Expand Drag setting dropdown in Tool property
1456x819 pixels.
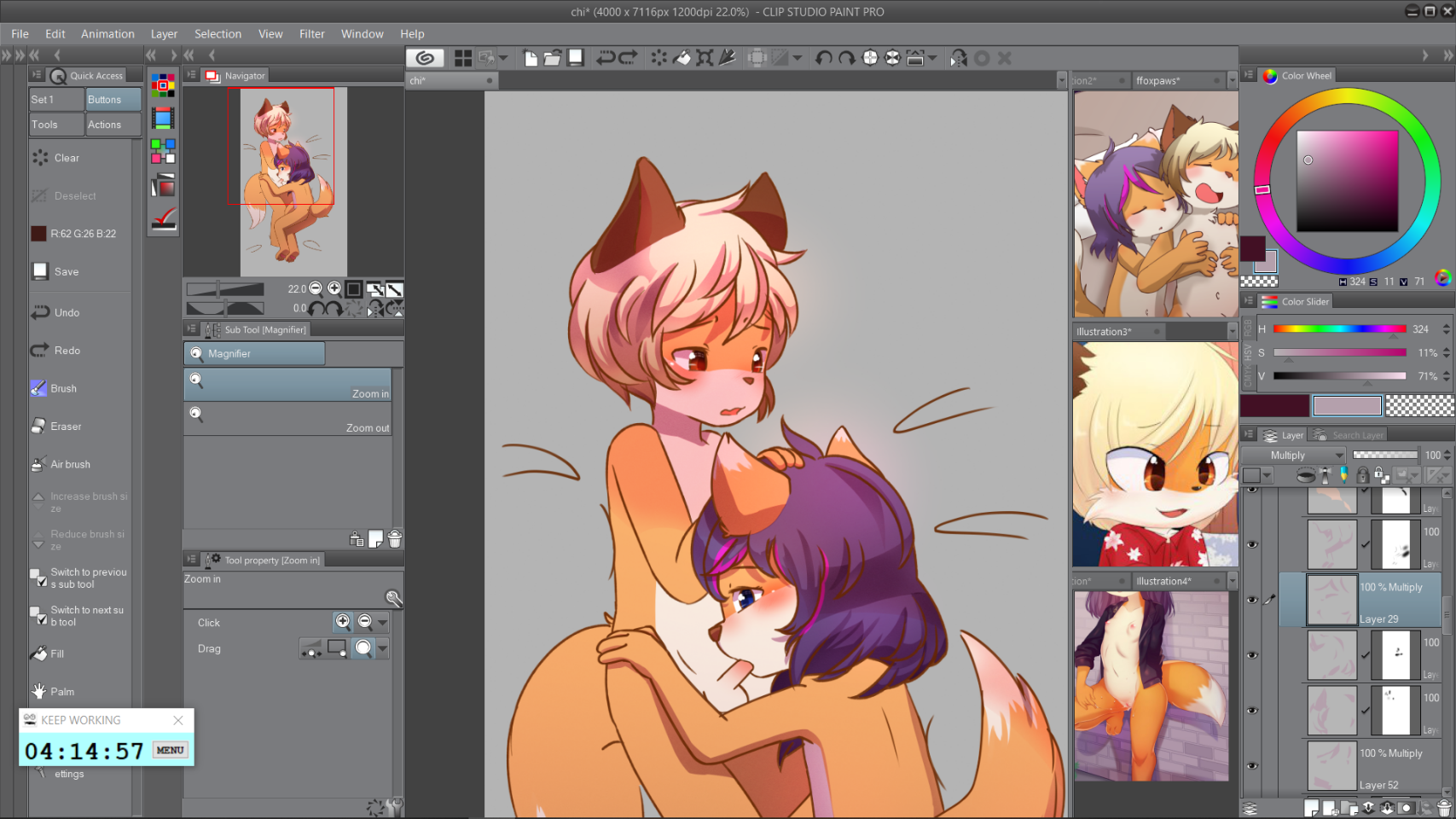click(383, 648)
